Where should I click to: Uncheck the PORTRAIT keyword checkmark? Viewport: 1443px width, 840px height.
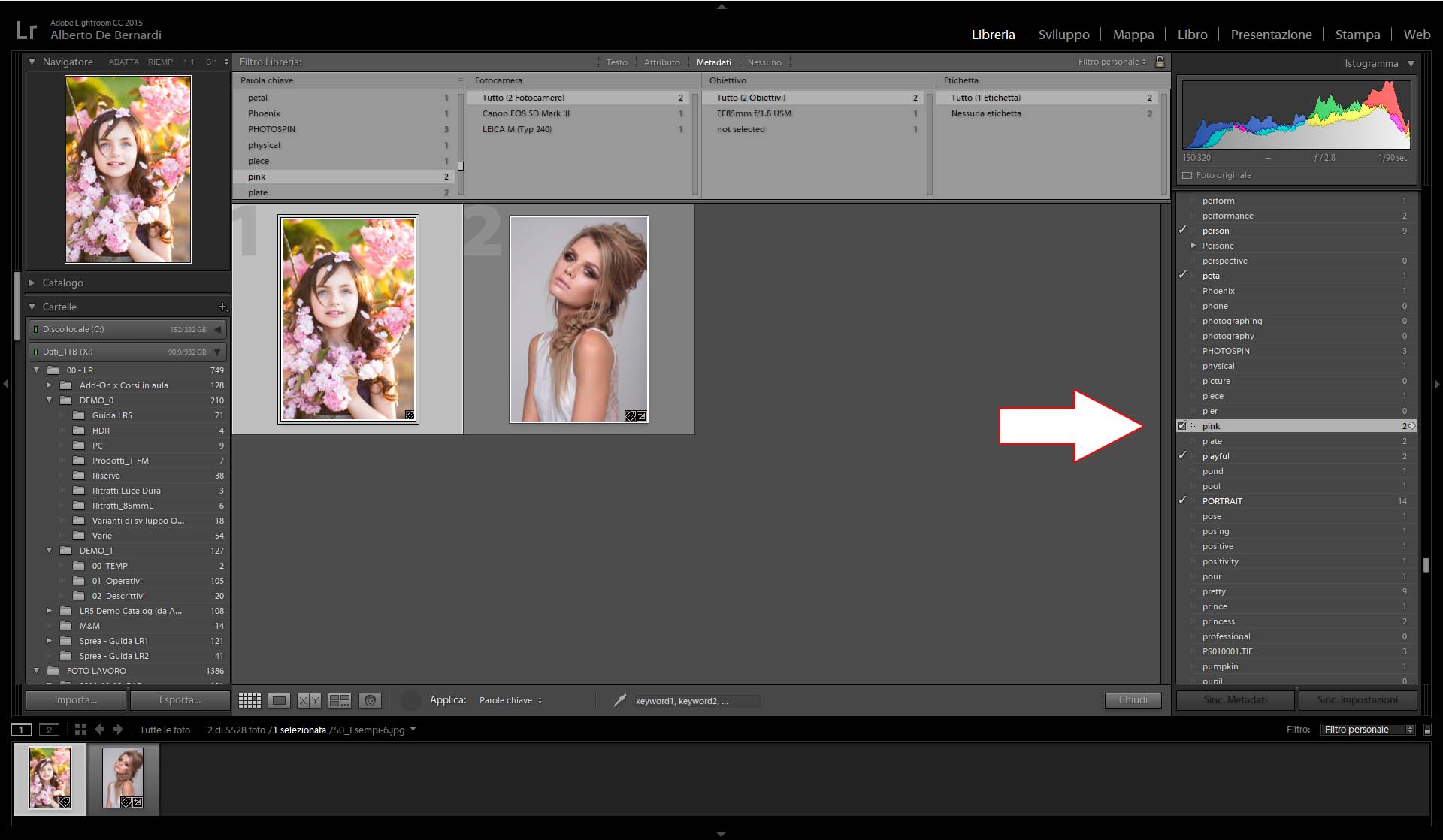[1182, 501]
